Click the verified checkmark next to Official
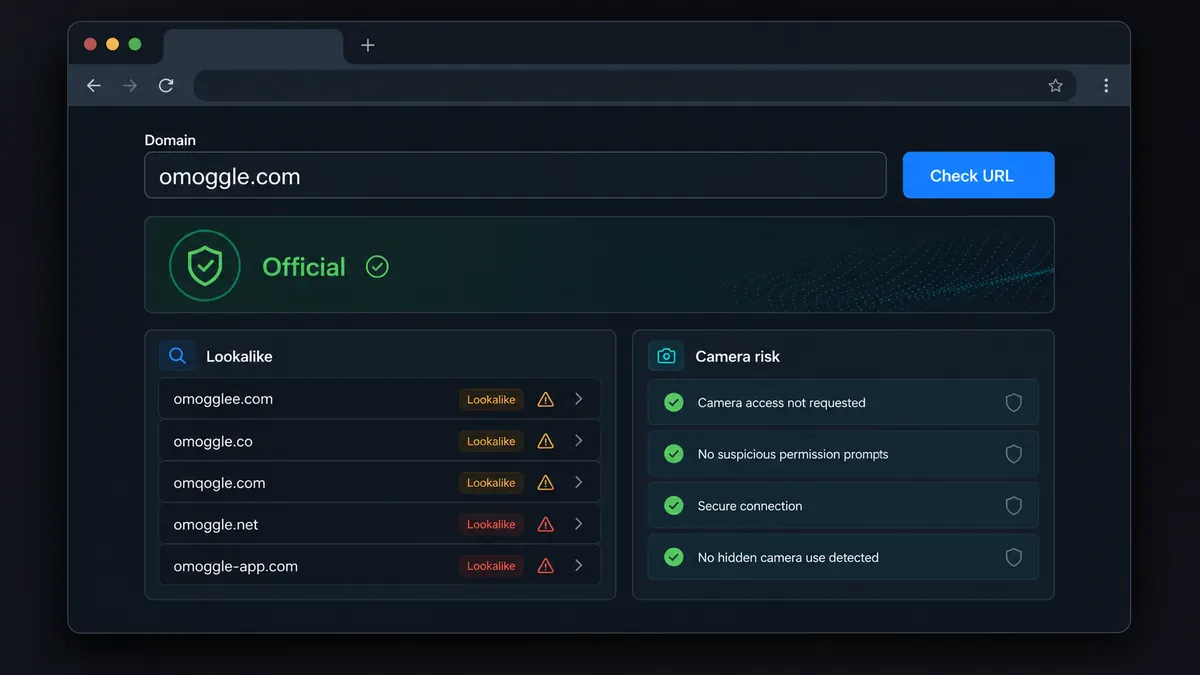Image resolution: width=1200 pixels, height=675 pixels. click(x=377, y=267)
